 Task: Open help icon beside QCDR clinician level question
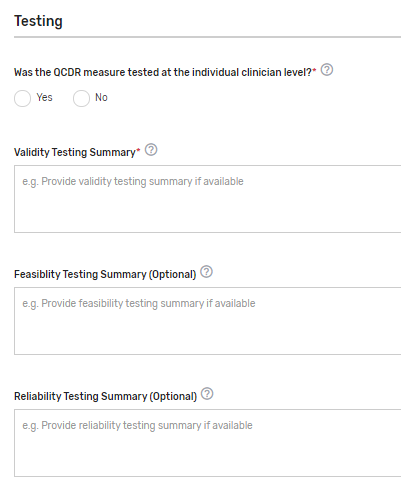[327, 70]
